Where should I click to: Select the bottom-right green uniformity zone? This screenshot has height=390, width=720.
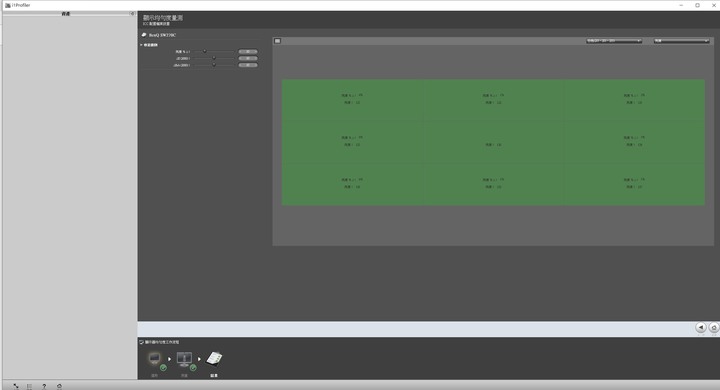634,184
